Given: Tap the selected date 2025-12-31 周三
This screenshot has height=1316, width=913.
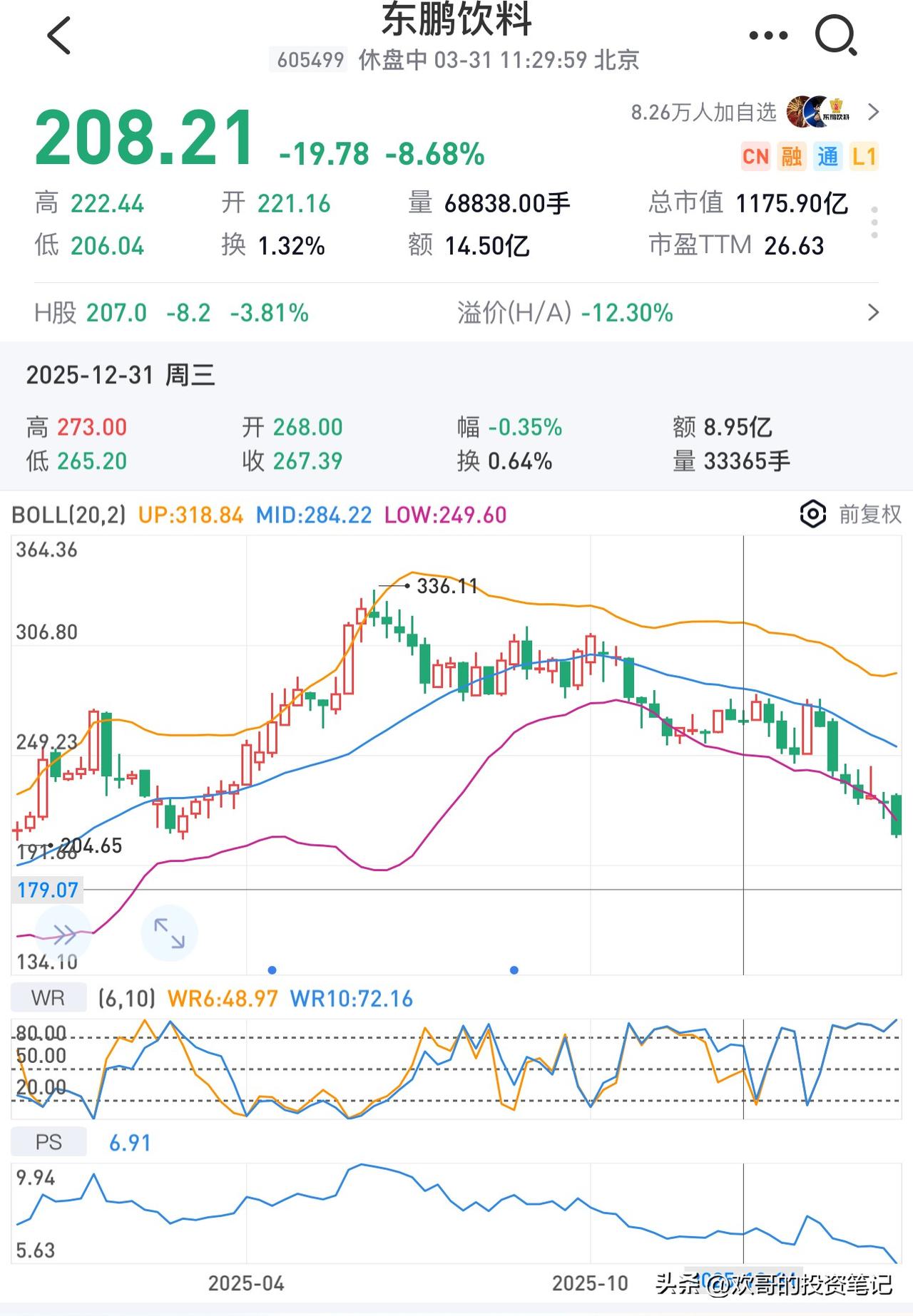Looking at the screenshot, I should pyautogui.click(x=121, y=374).
